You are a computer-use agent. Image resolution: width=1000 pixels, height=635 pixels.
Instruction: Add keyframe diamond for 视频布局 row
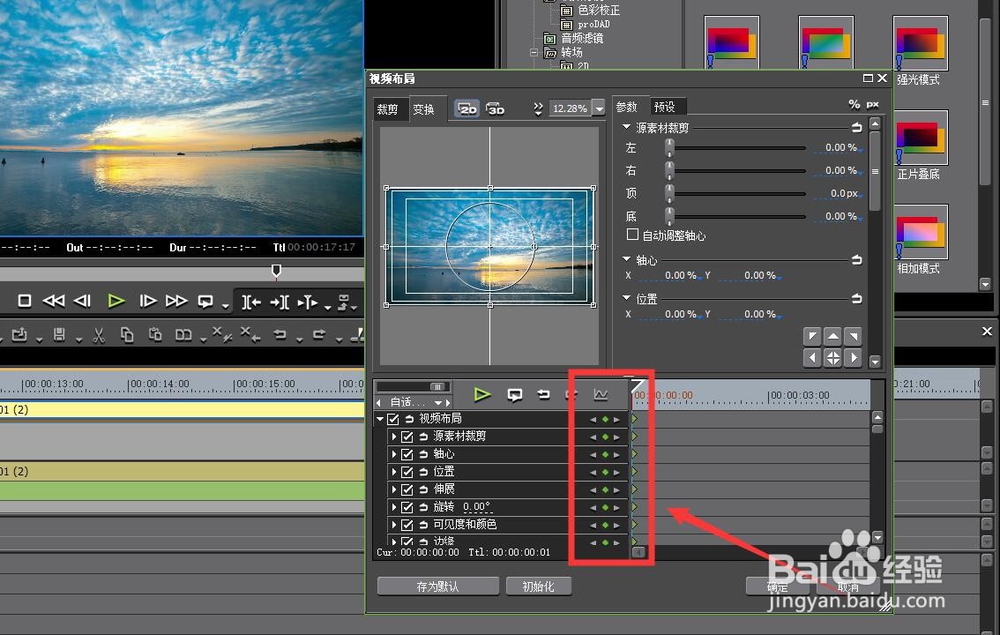coord(605,420)
